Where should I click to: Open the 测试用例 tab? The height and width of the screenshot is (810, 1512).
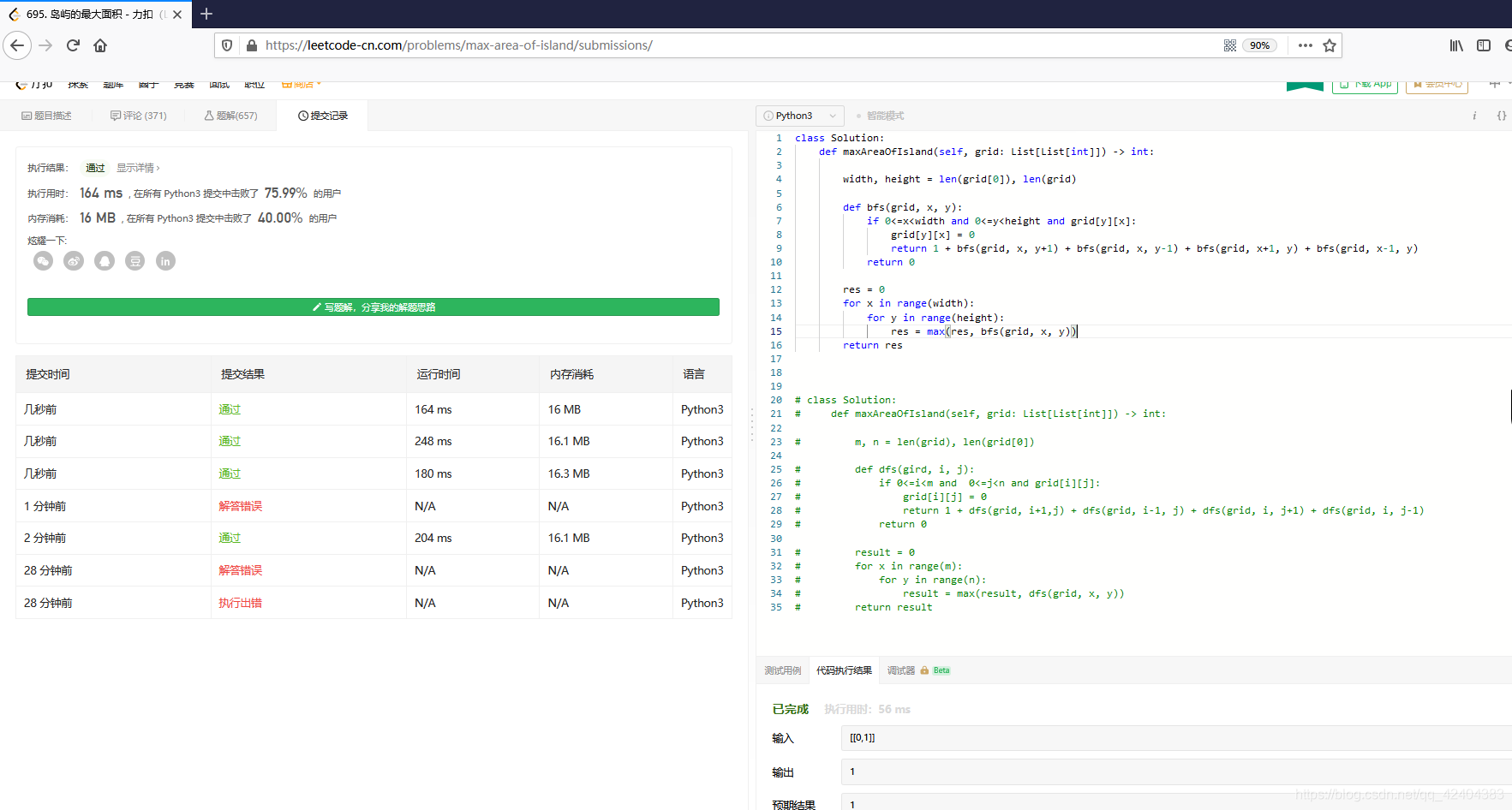point(783,670)
